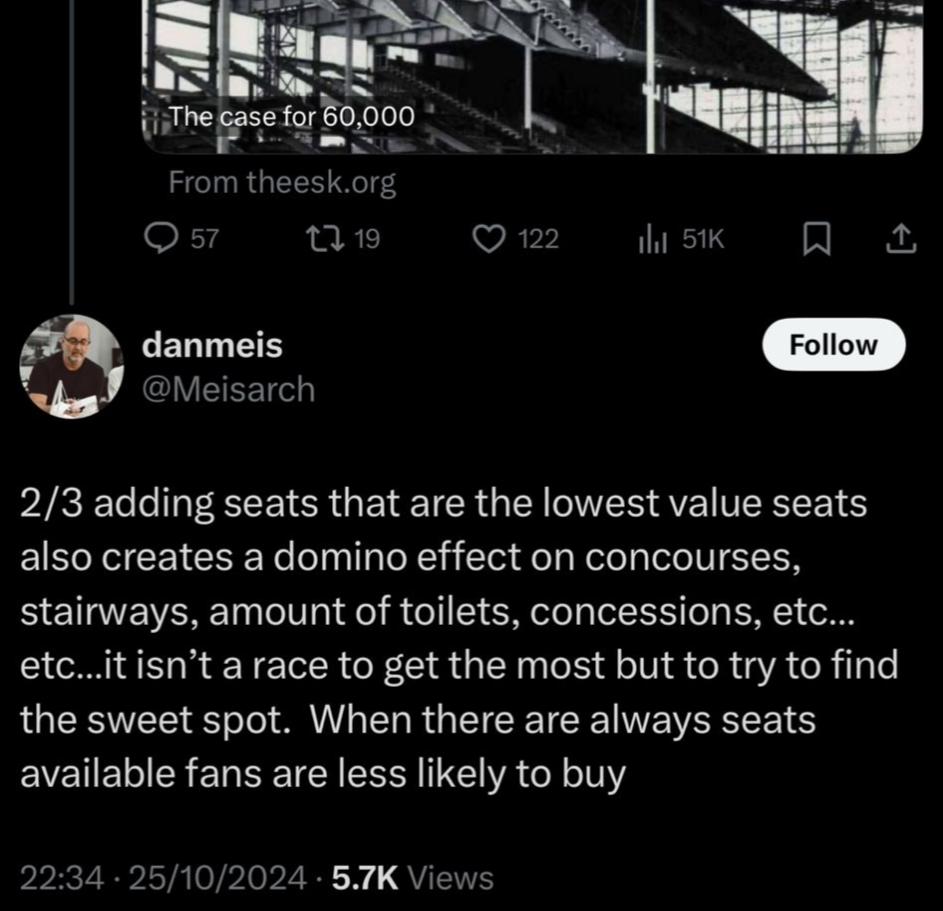Click the 57 replies count
Screen dimensions: 943x911
coord(204,238)
